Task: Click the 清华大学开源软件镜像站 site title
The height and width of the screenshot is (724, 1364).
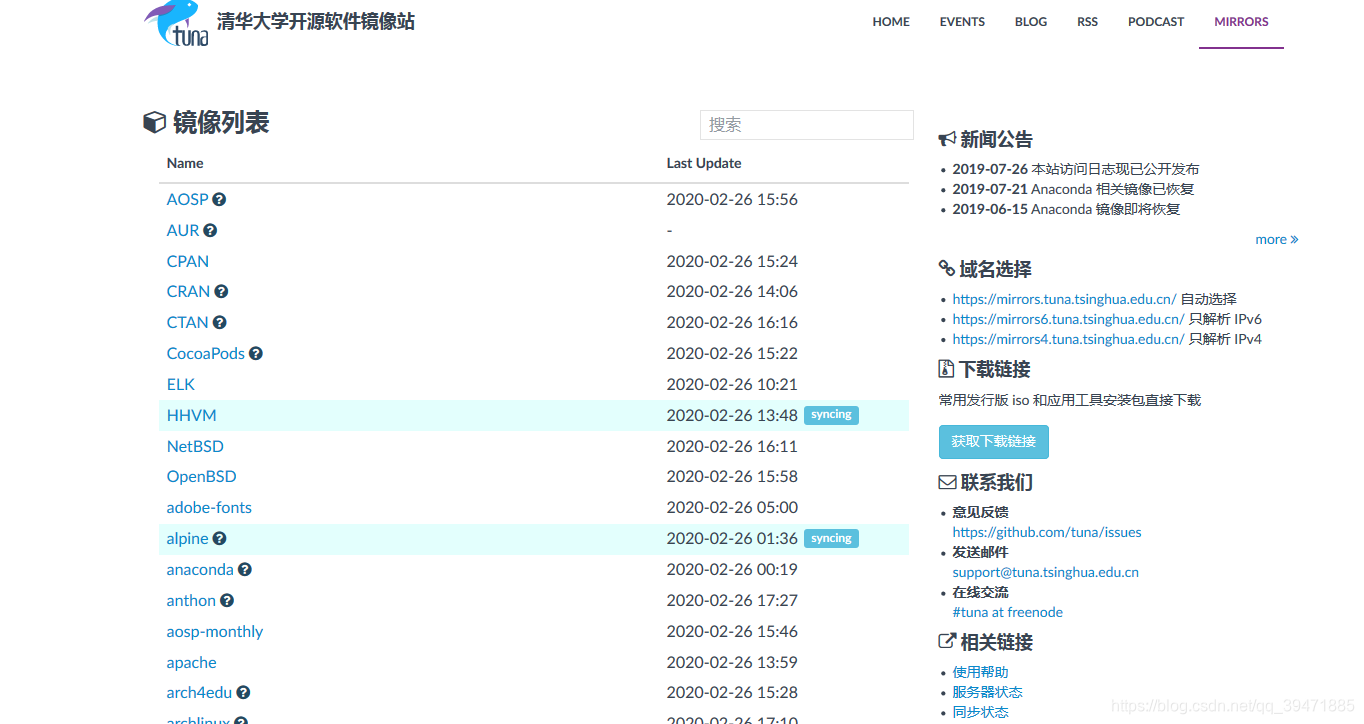Action: (x=315, y=21)
